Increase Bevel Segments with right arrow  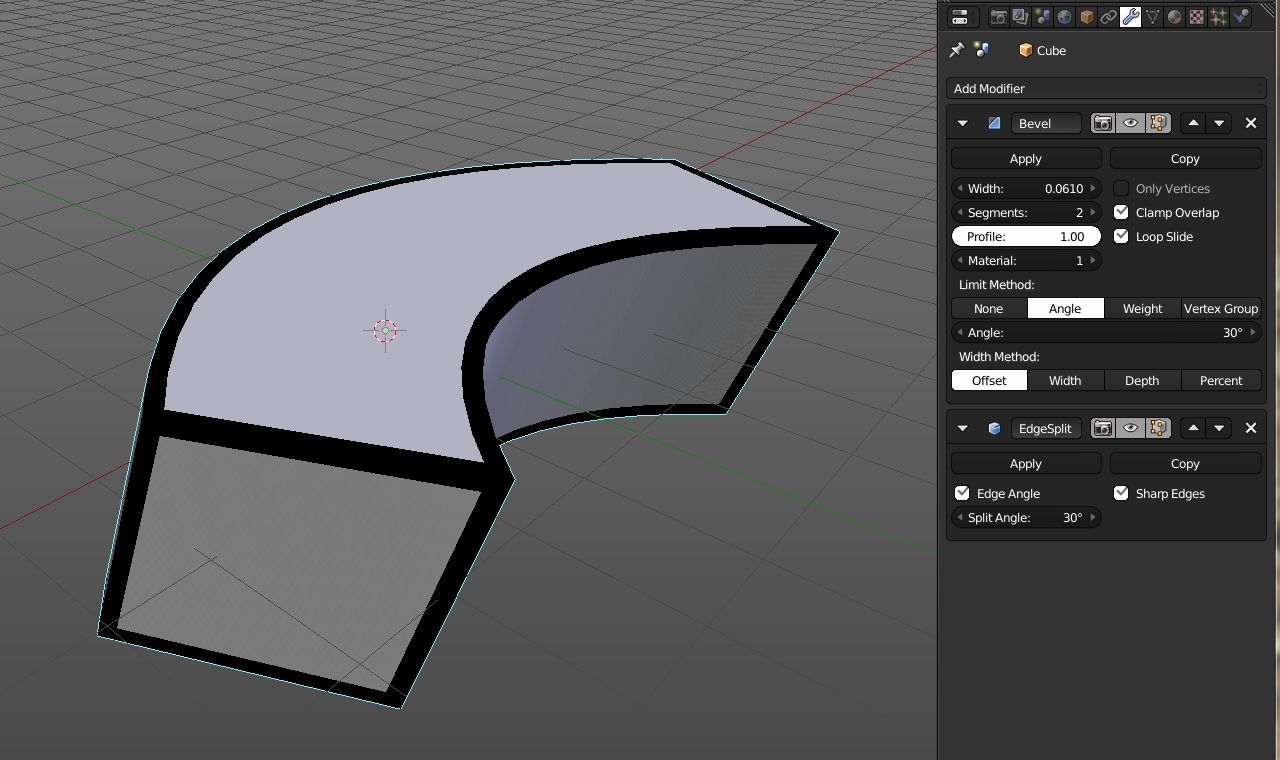1093,212
